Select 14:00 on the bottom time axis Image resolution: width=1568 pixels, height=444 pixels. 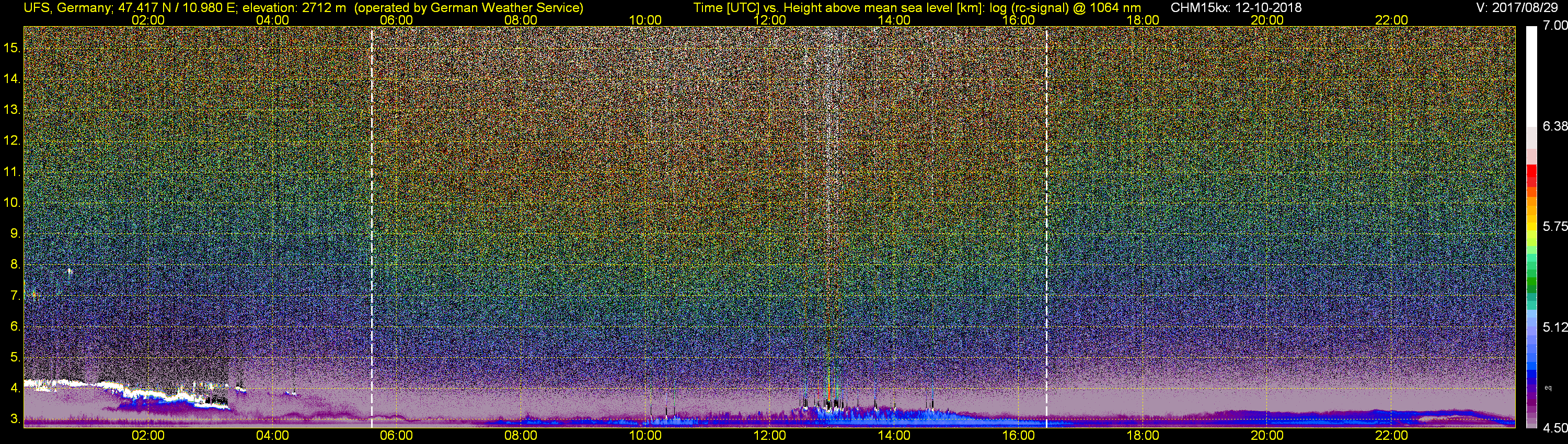click(894, 436)
